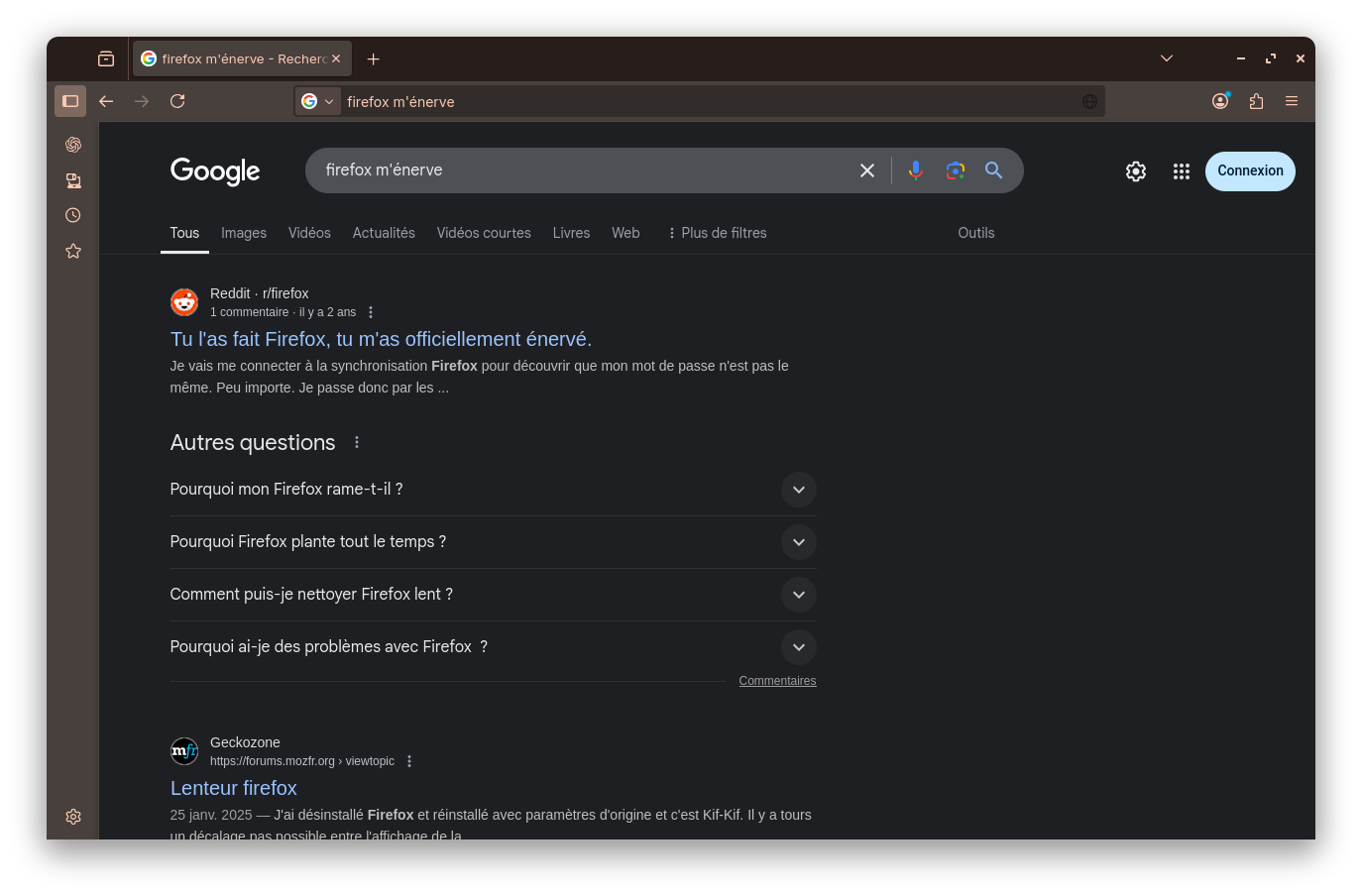
Task: Click the Google logo
Action: pyautogui.click(x=215, y=171)
